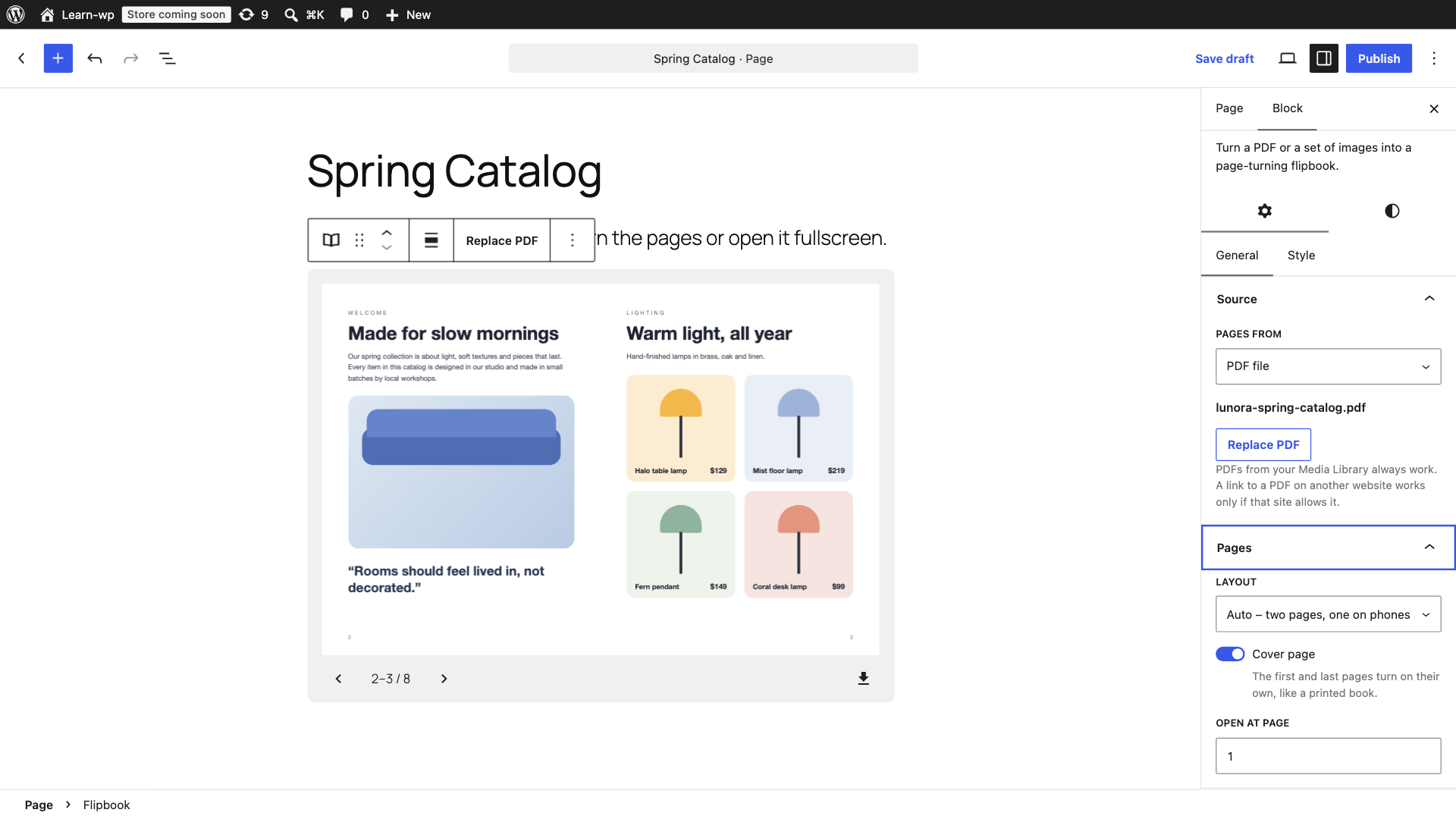1456x819 pixels.
Task: Open the updates icon showing 9
Action: [x=253, y=14]
